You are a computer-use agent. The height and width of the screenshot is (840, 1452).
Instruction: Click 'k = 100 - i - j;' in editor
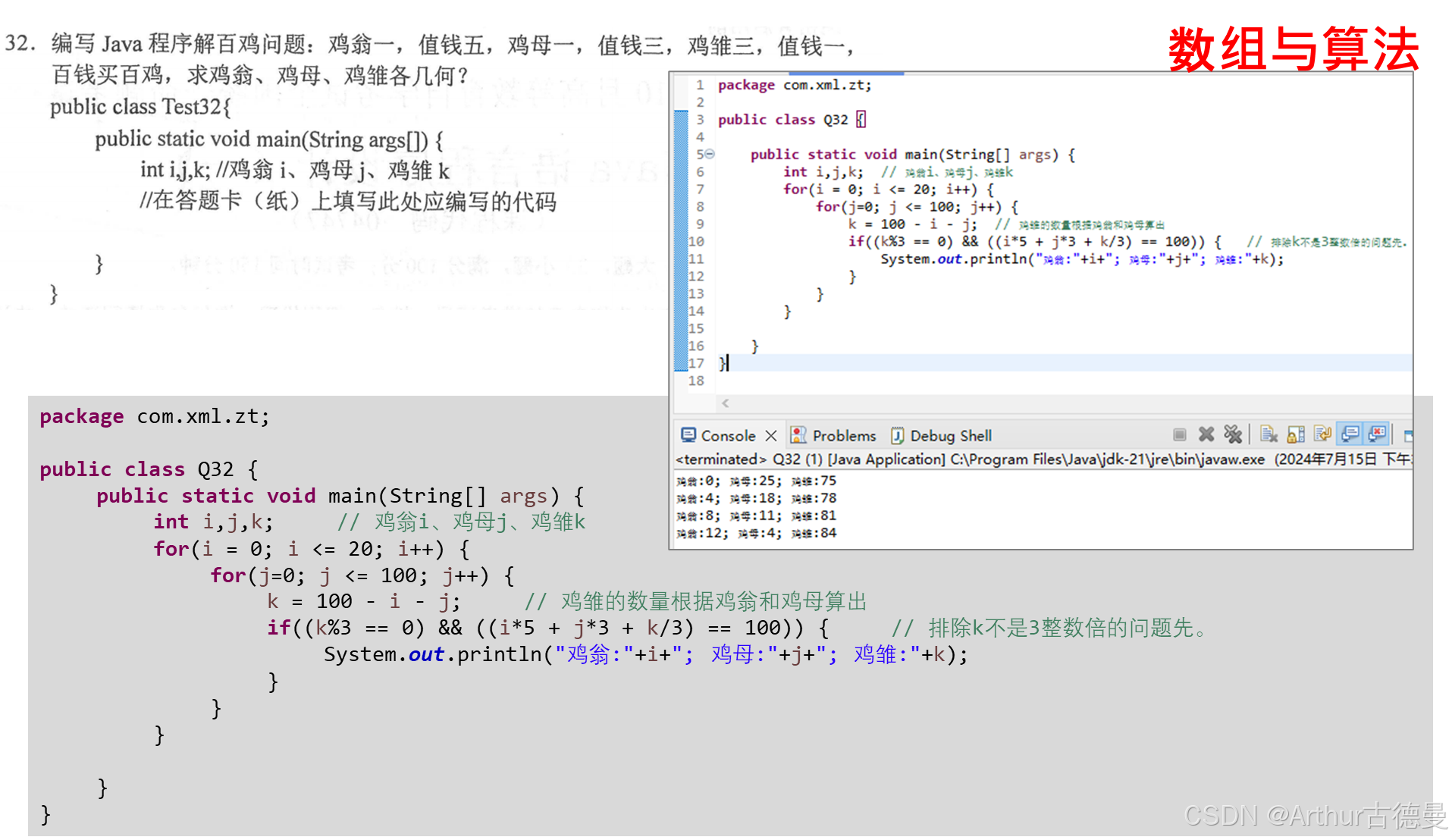(x=913, y=224)
